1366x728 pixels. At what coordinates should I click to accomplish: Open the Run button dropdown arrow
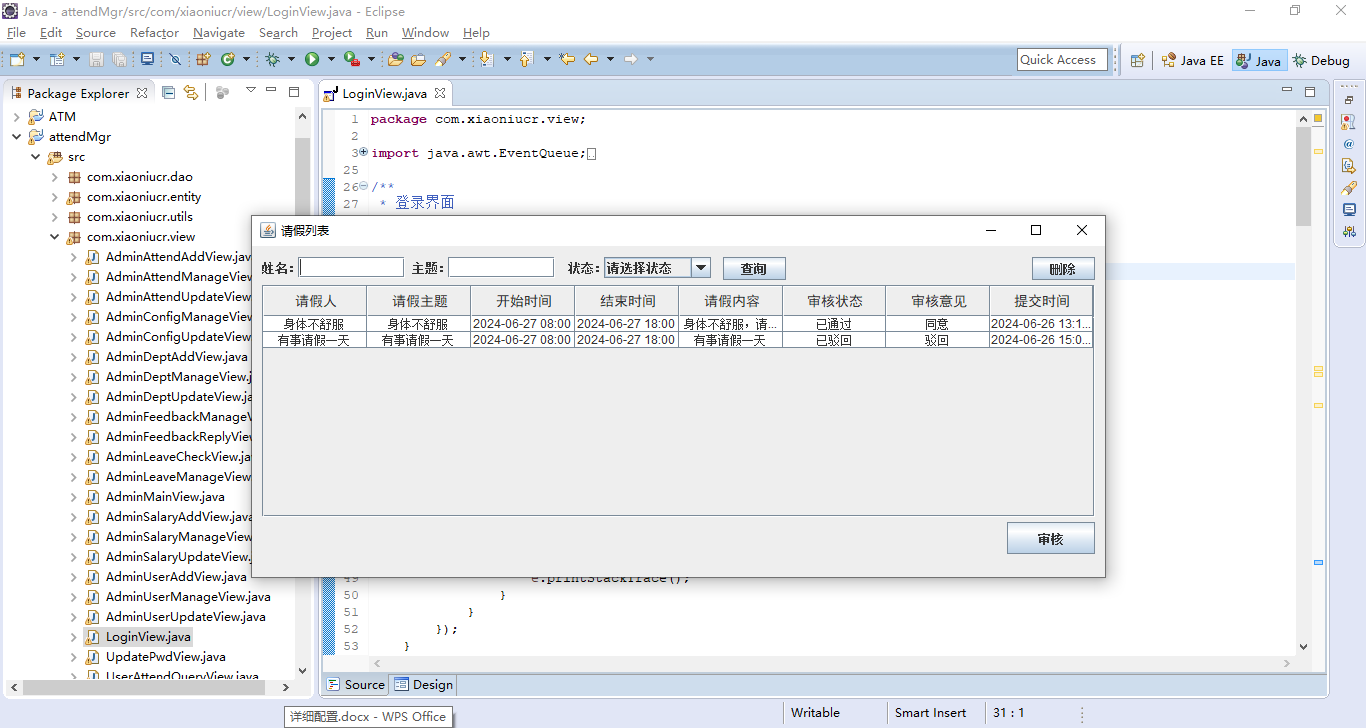tap(331, 60)
